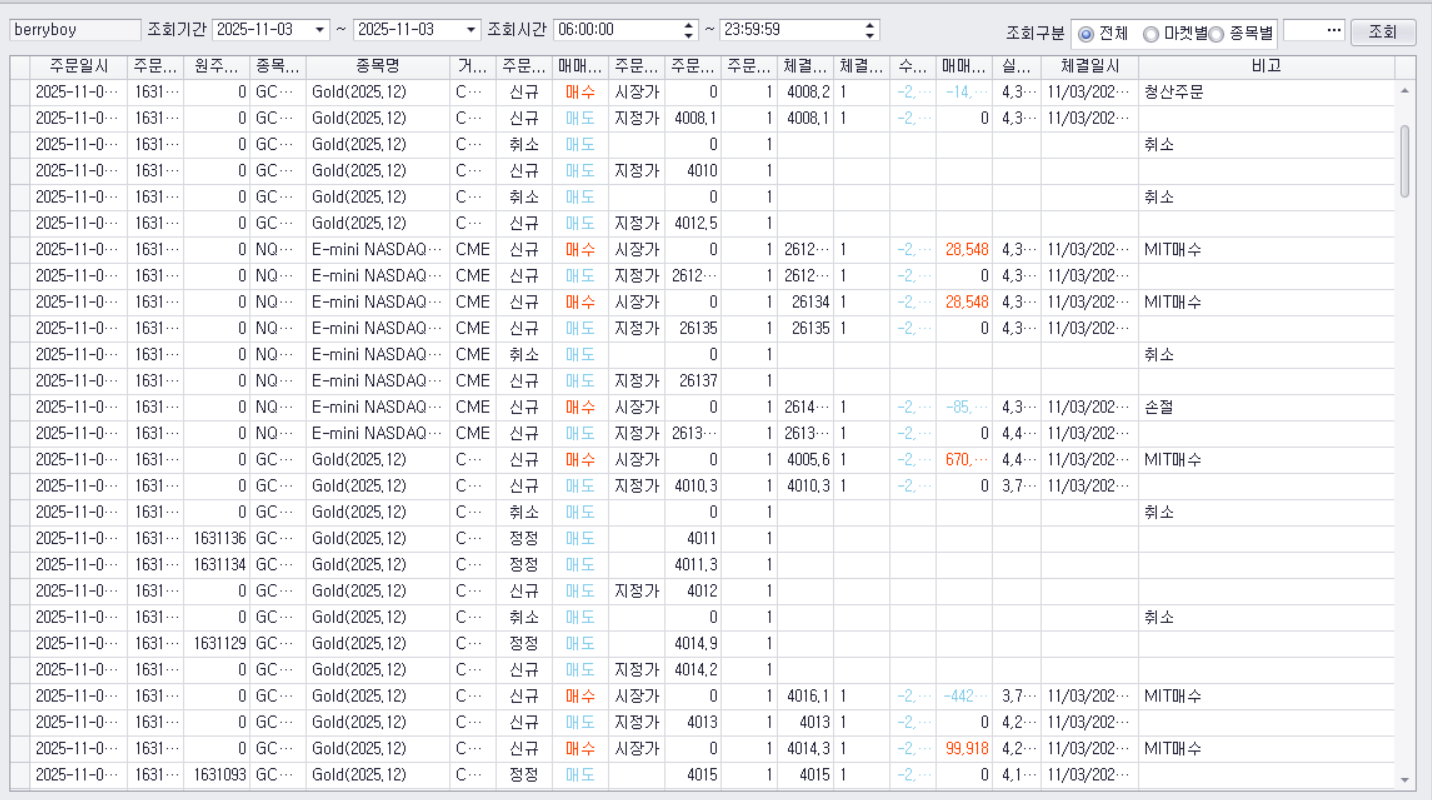Choose the 종목별 radio option
The width and height of the screenshot is (1432, 800).
tap(1216, 34)
